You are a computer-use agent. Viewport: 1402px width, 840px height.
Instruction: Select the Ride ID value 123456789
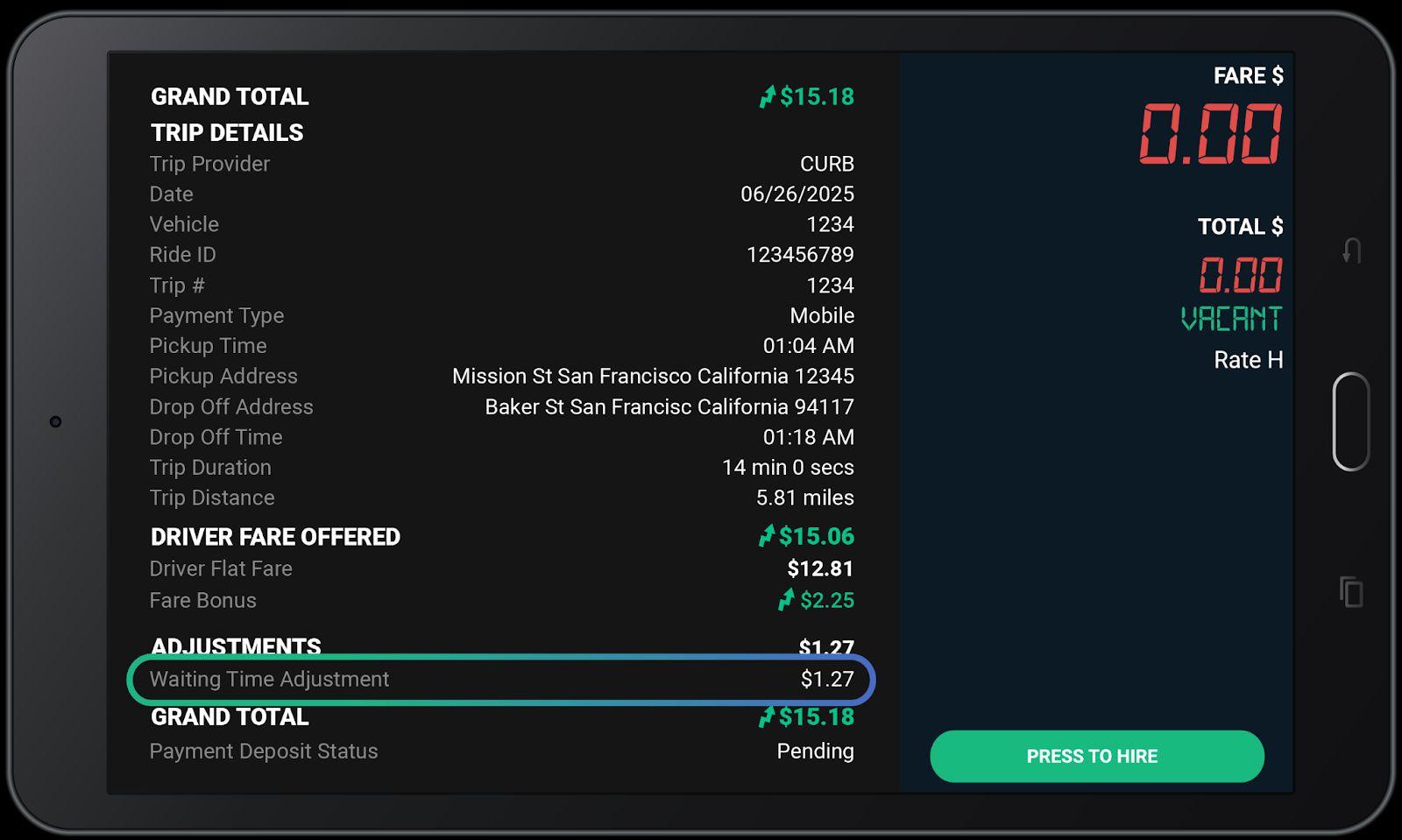[x=799, y=255]
